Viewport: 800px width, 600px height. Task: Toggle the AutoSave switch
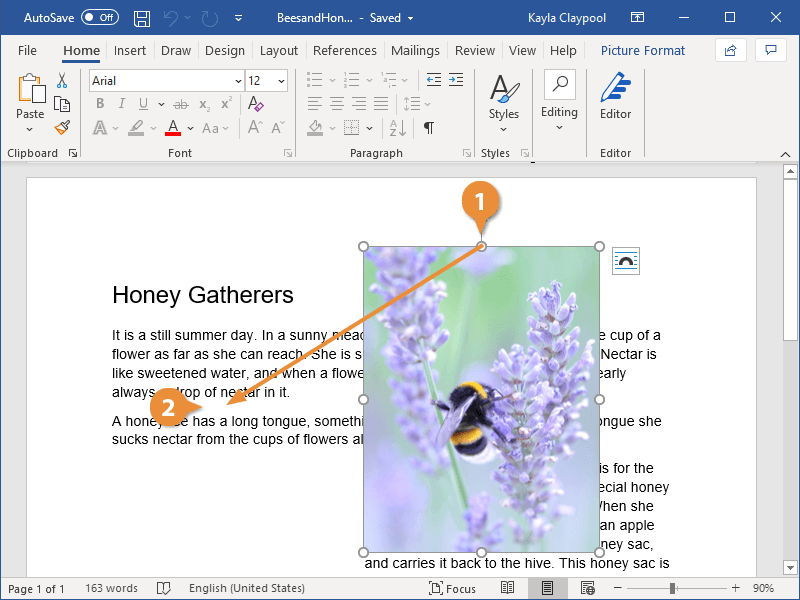[x=99, y=18]
